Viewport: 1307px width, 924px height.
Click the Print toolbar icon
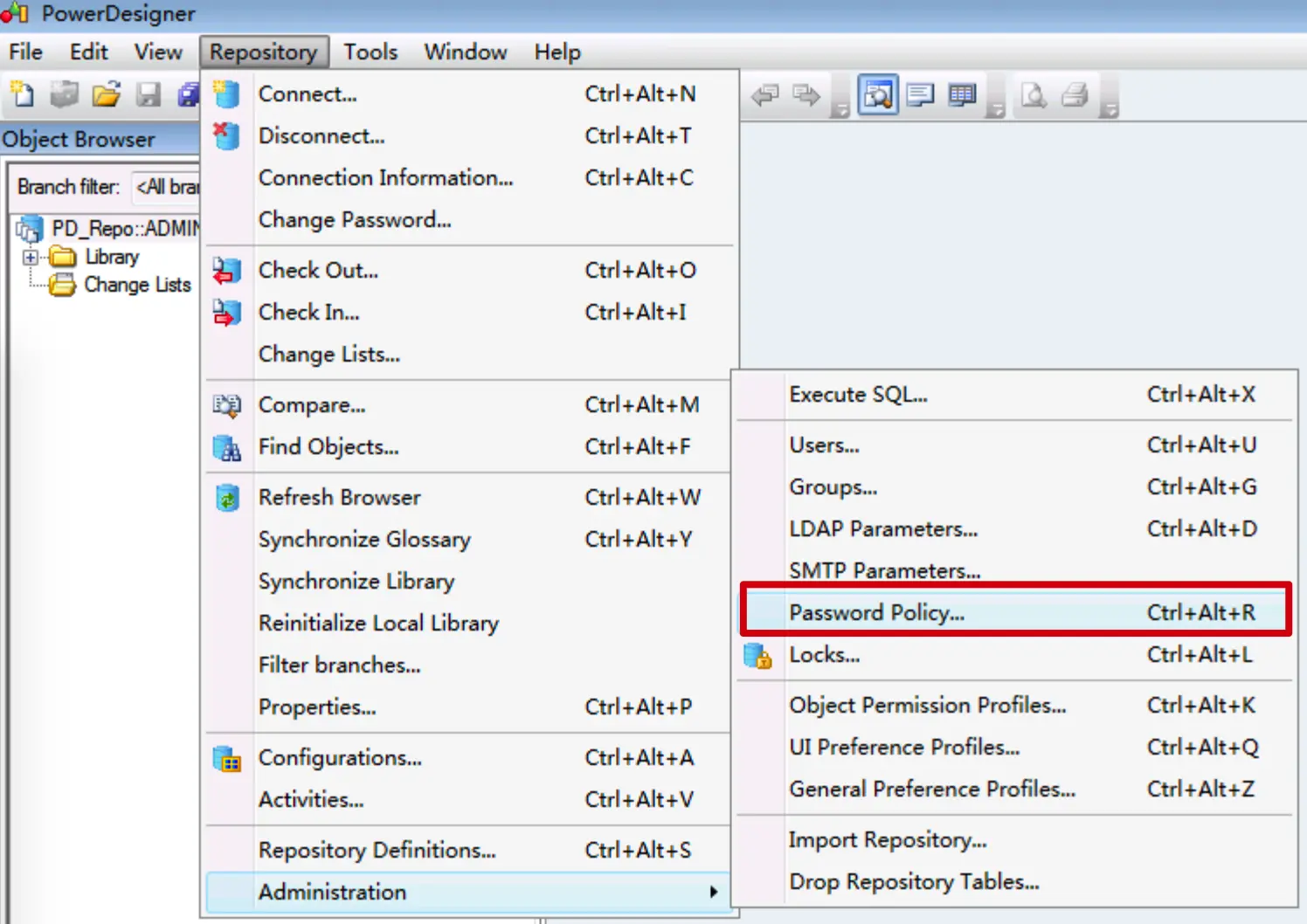pyautogui.click(x=1075, y=94)
